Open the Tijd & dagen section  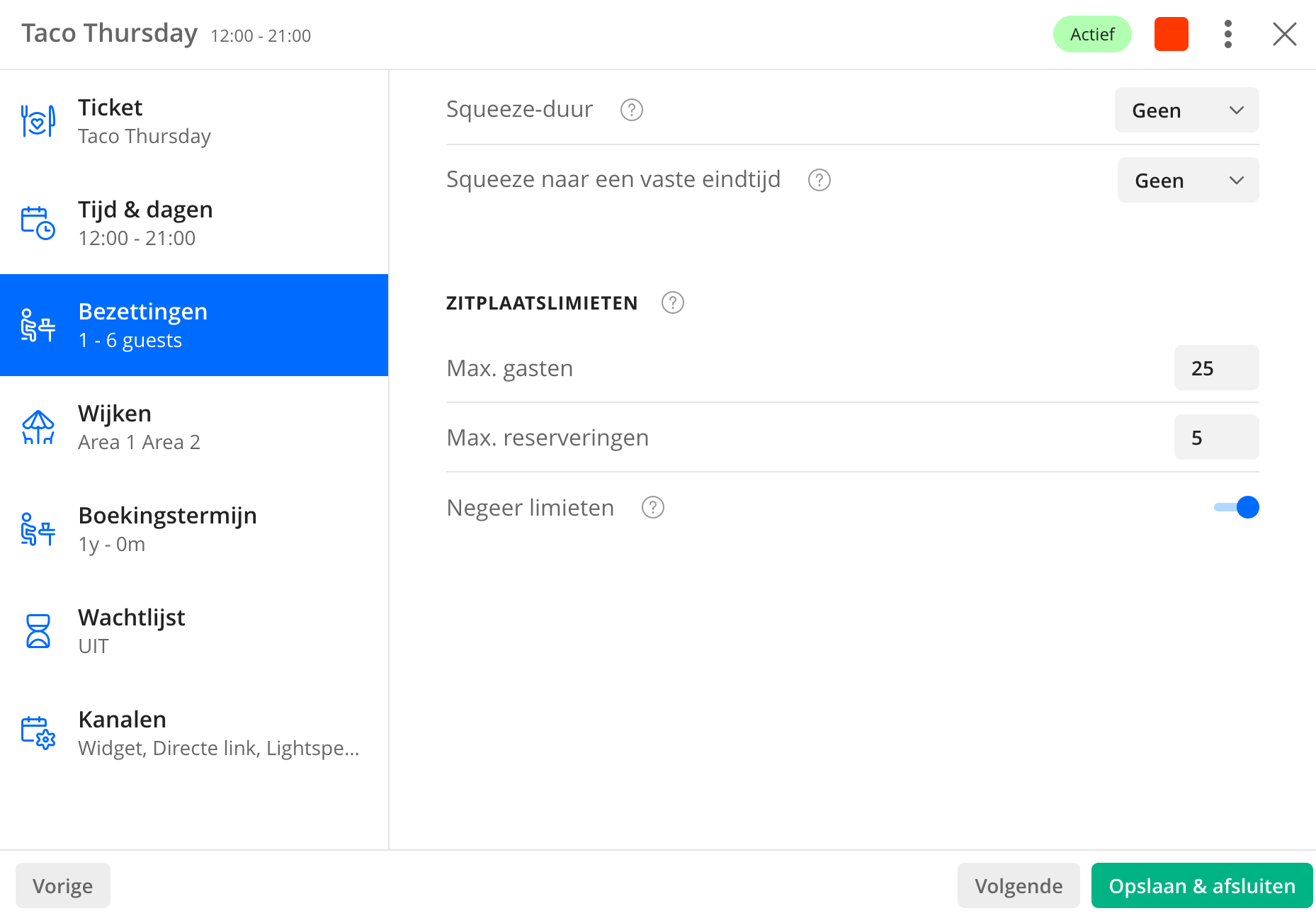(x=194, y=223)
